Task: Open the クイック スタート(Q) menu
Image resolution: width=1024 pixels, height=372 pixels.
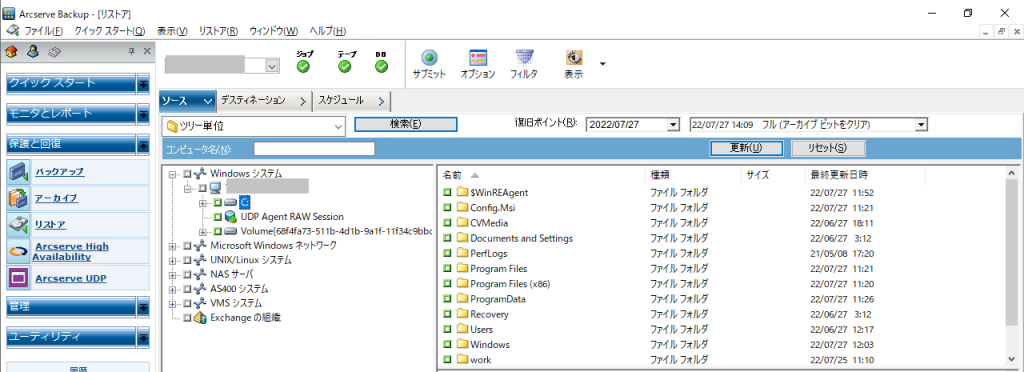Action: click(109, 31)
